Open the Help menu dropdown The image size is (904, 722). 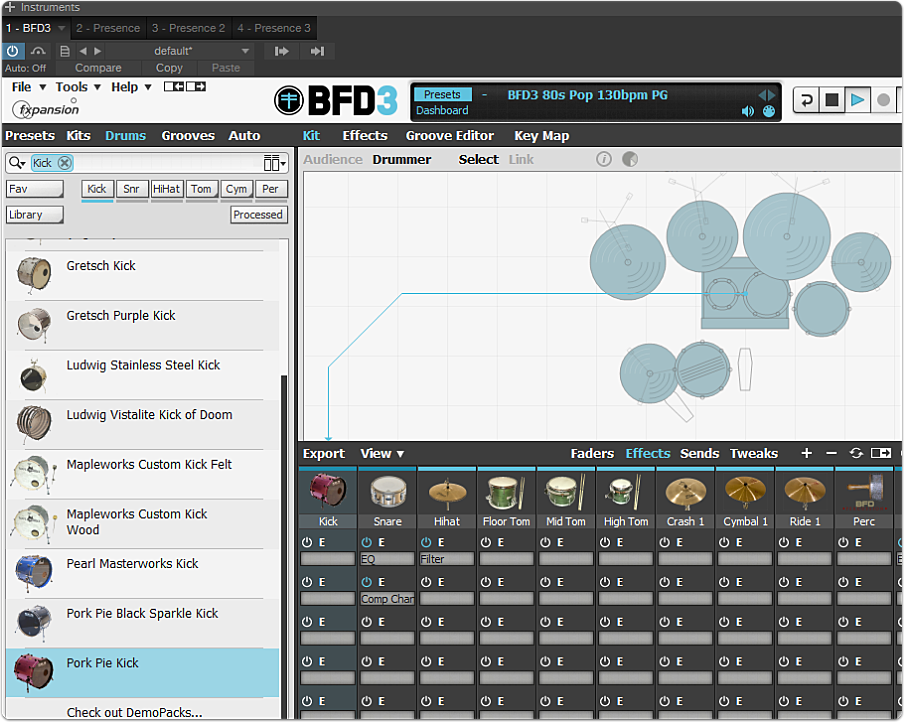tap(131, 87)
